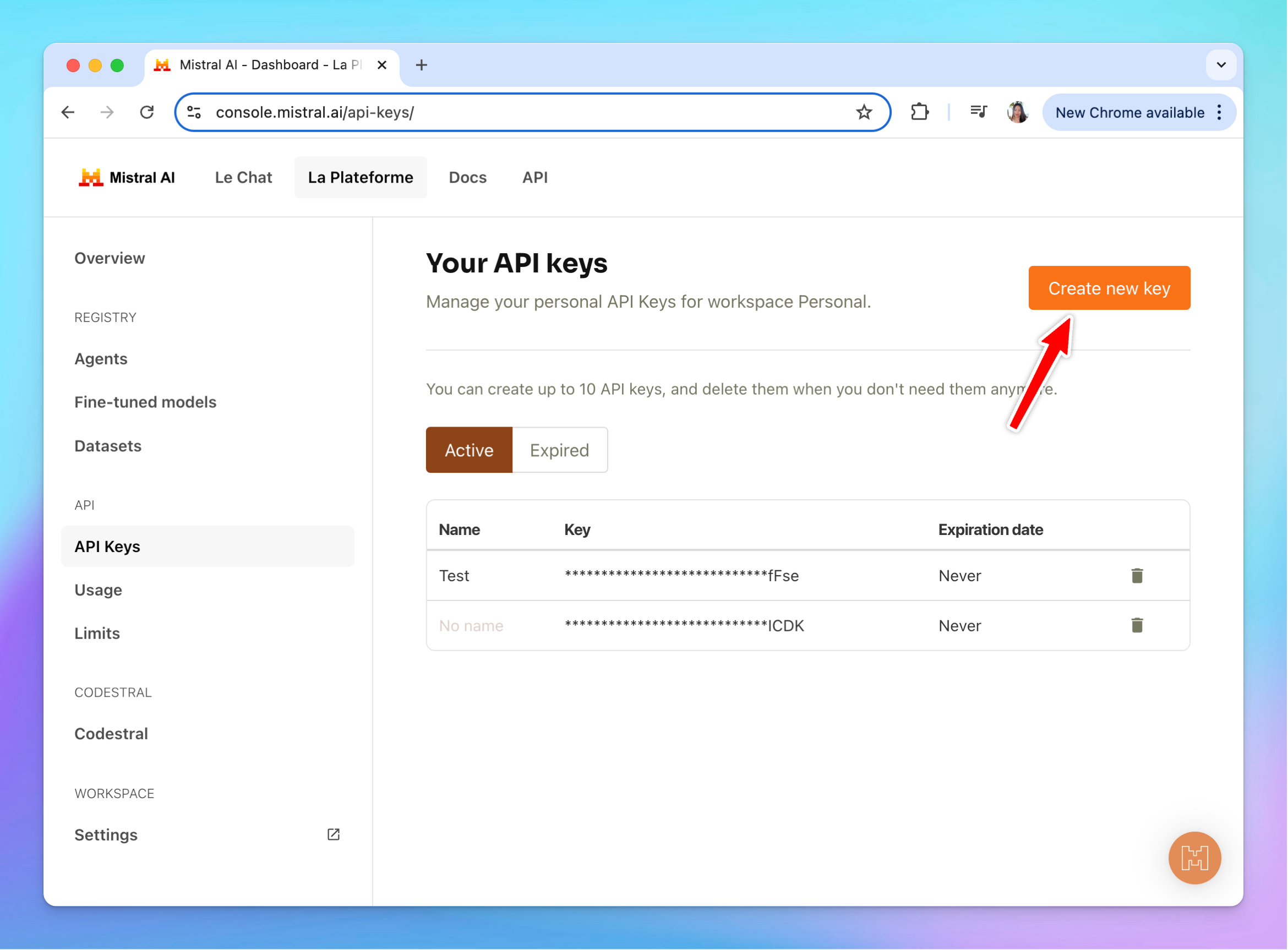The height and width of the screenshot is (950, 1288).
Task: Switch to Active keys toggle
Action: tap(468, 450)
